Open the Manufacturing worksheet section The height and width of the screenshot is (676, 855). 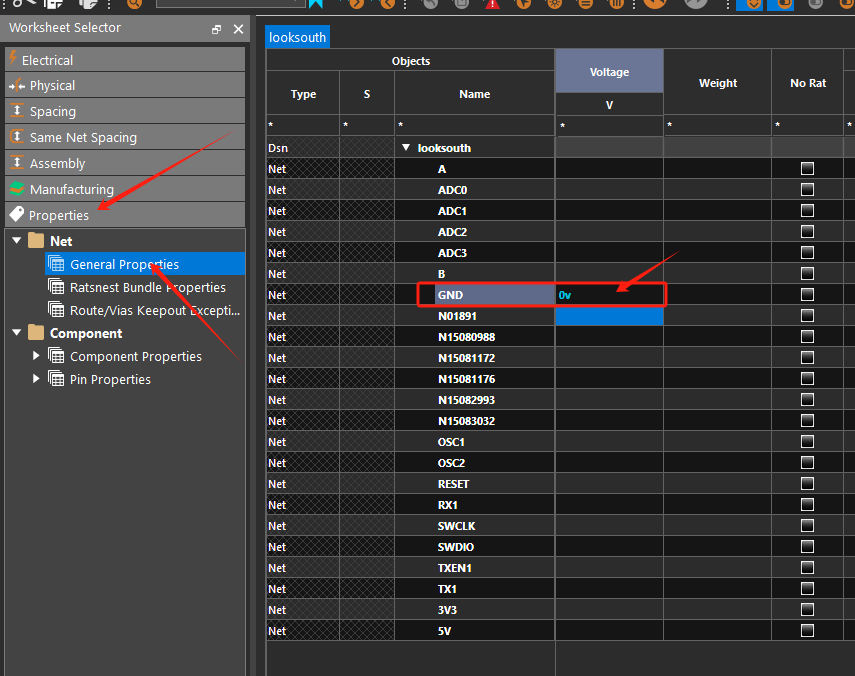[x=125, y=189]
